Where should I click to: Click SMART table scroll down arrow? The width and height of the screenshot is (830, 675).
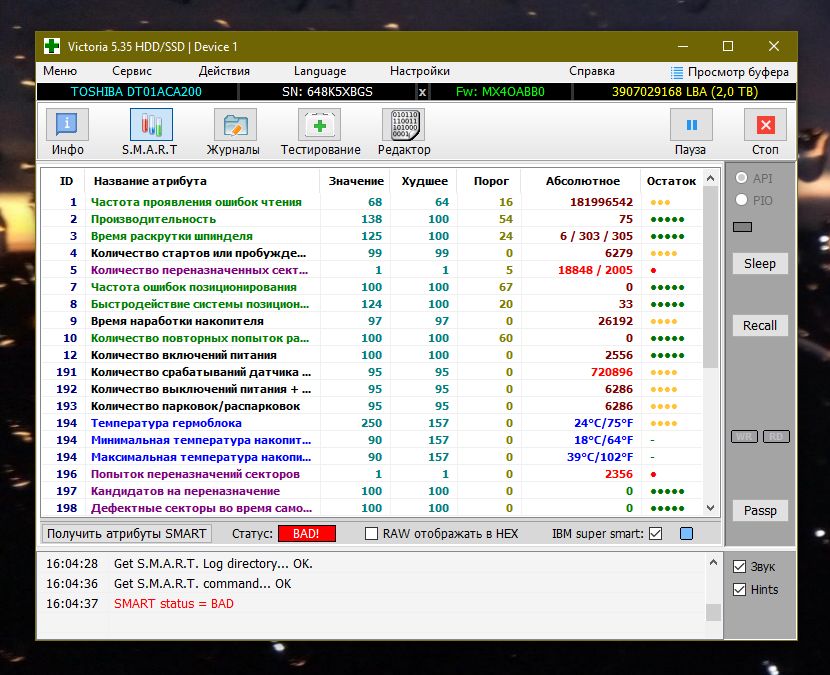point(710,508)
